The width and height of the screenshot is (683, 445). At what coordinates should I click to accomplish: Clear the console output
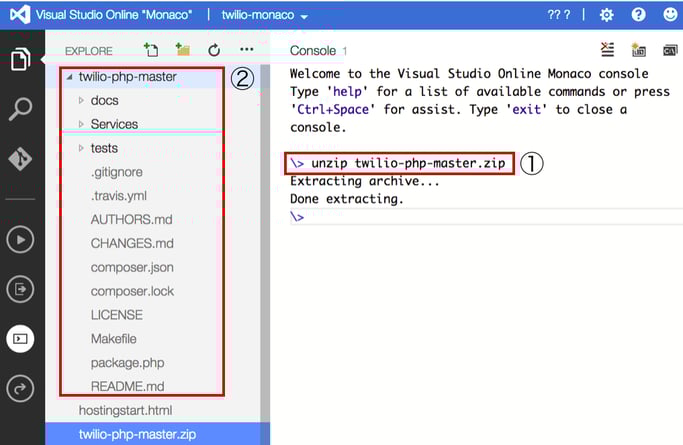click(x=607, y=50)
